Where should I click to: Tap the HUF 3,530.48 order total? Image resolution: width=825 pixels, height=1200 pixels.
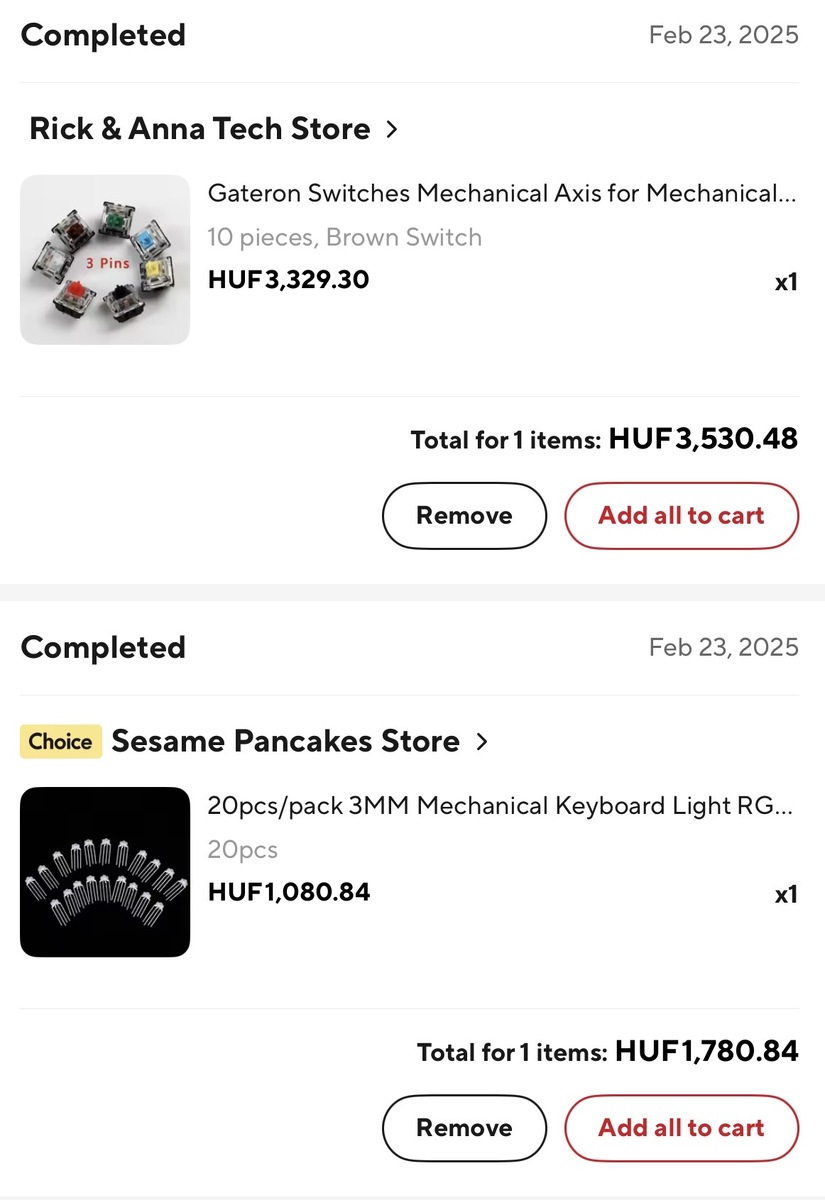click(703, 439)
